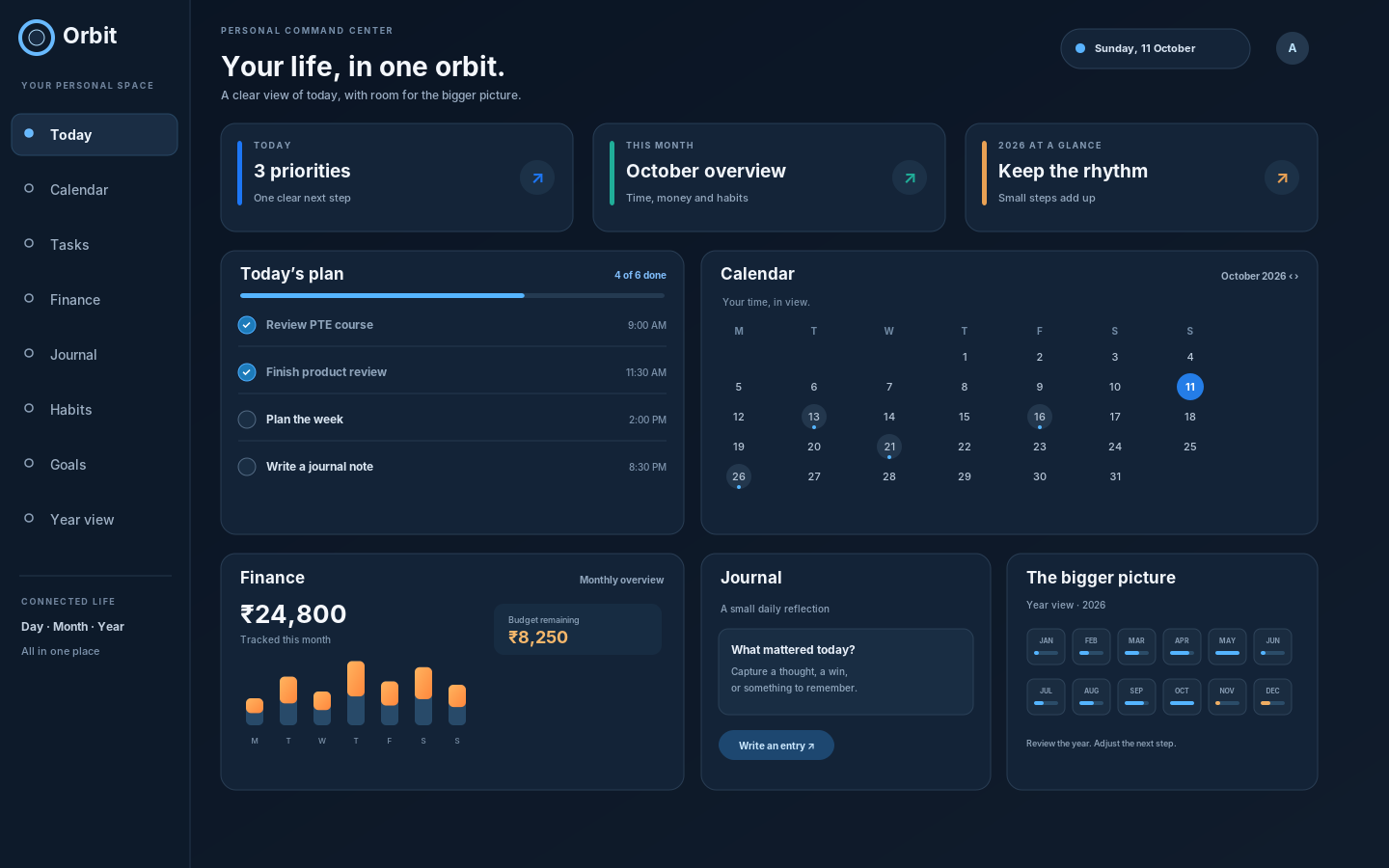Switch months using the October 2026 control
1389x868 pixels.
click(1259, 276)
